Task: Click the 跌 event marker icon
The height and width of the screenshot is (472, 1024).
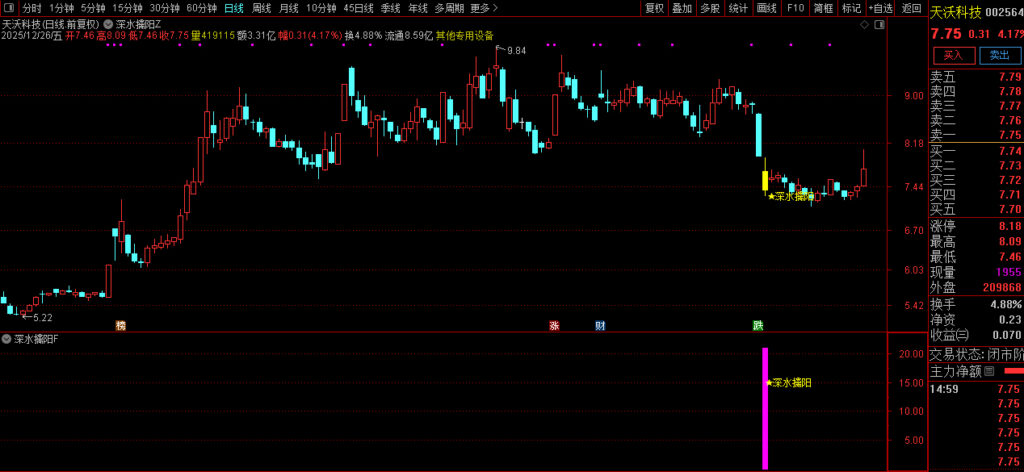Action: pyautogui.click(x=758, y=325)
